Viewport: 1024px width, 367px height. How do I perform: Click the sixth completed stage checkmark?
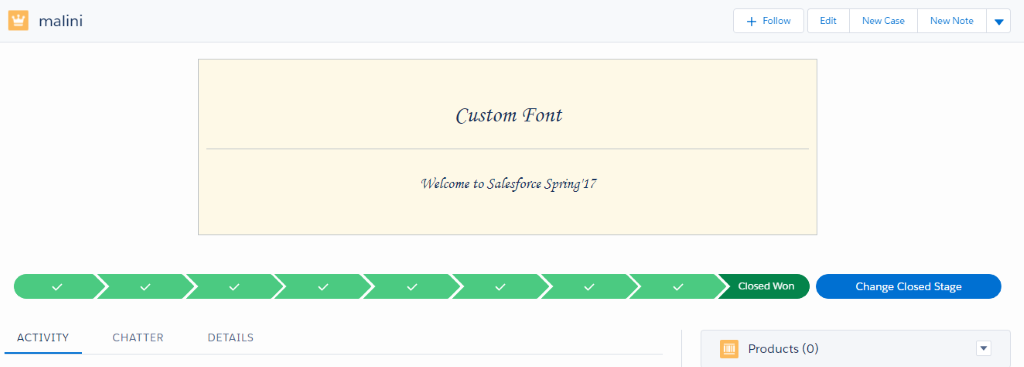501,287
